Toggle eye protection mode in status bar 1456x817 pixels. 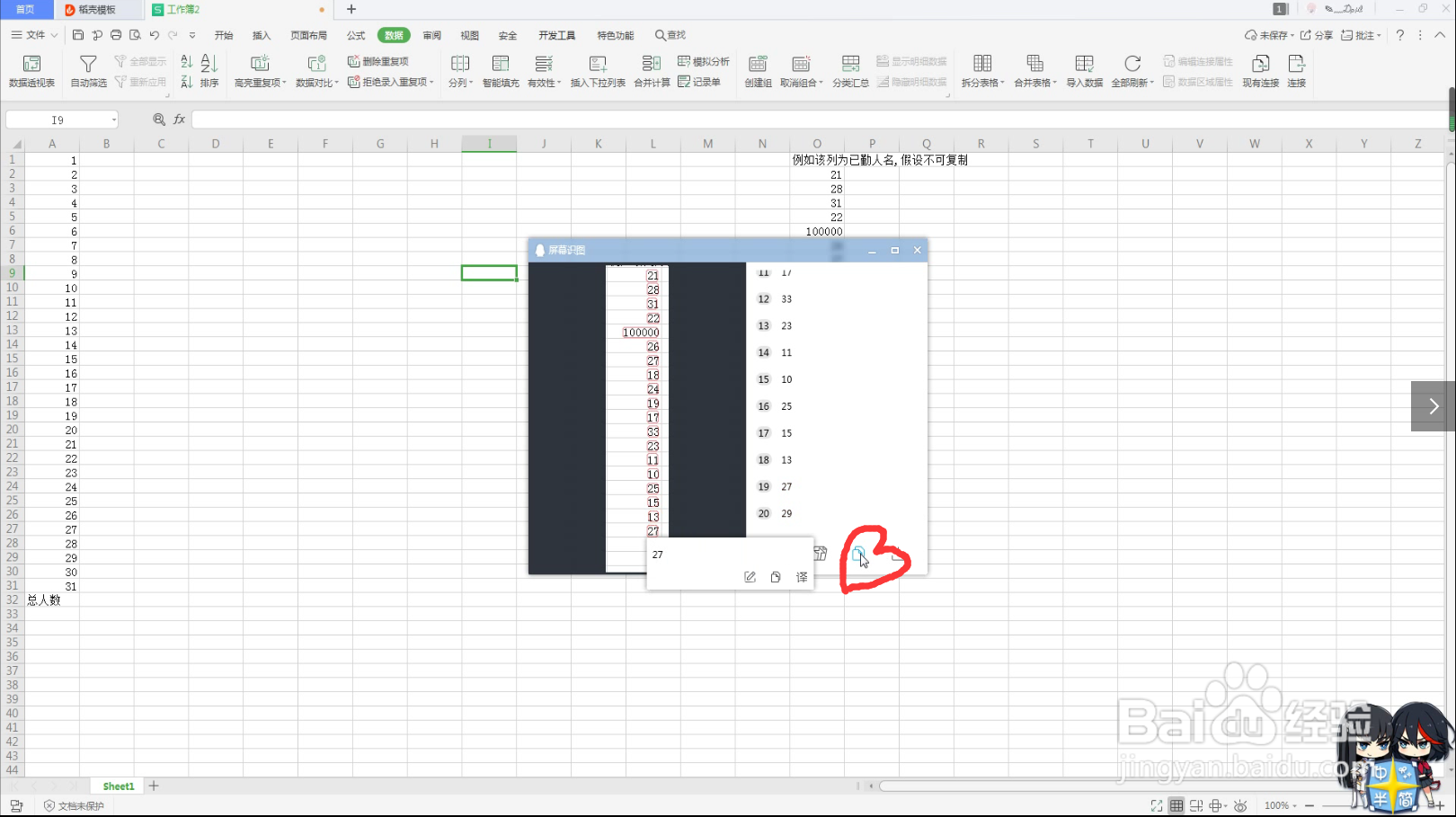(x=1240, y=805)
